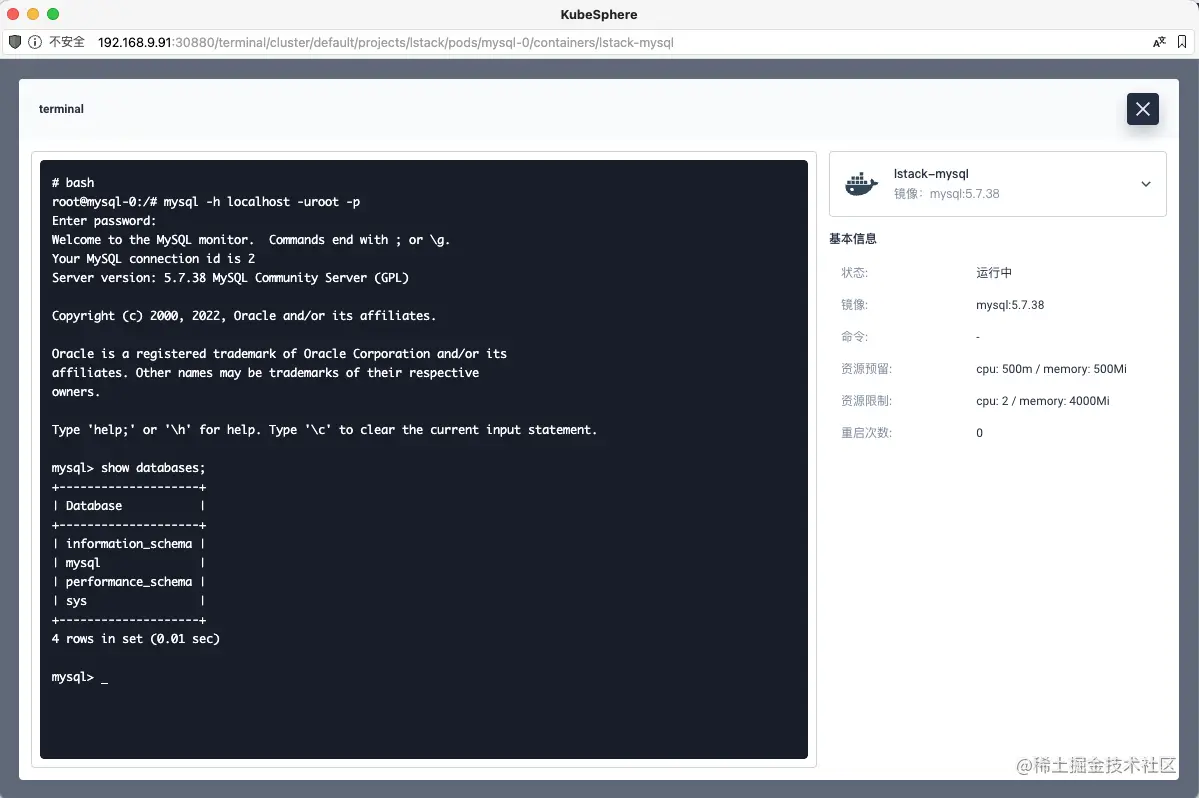Image resolution: width=1199 pixels, height=798 pixels.
Task: Expand the lstack-mysql container dropdown chevron
Action: pyautogui.click(x=1145, y=184)
